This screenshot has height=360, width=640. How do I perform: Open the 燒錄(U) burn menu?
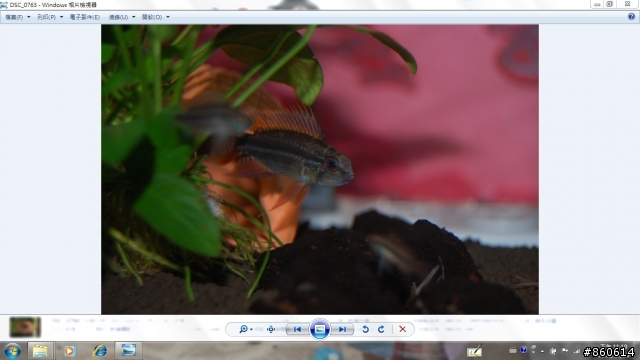pyautogui.click(x=121, y=17)
